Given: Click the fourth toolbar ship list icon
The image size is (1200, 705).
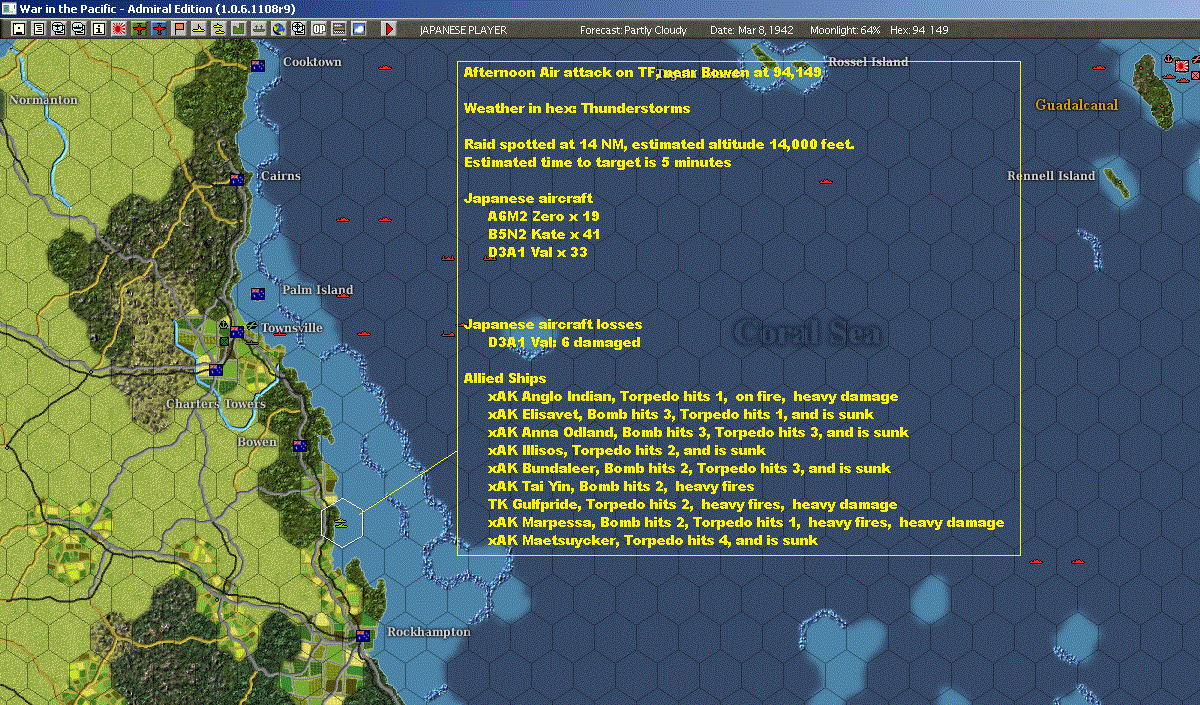Looking at the screenshot, I should [78, 29].
